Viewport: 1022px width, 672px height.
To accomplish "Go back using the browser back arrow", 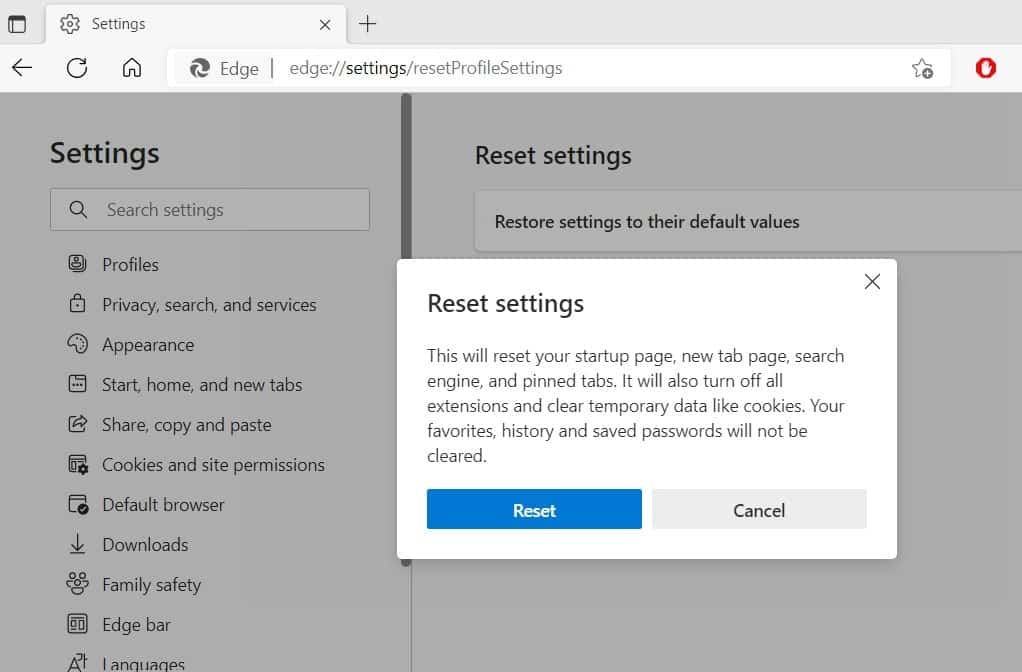I will [x=22, y=68].
